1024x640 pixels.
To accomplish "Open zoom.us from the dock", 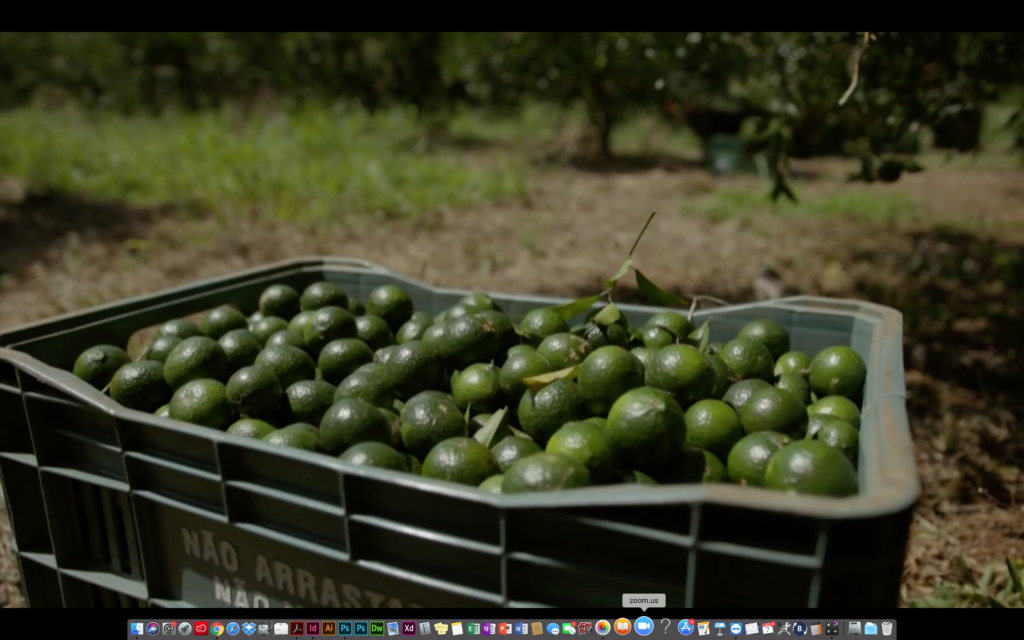I will point(644,626).
